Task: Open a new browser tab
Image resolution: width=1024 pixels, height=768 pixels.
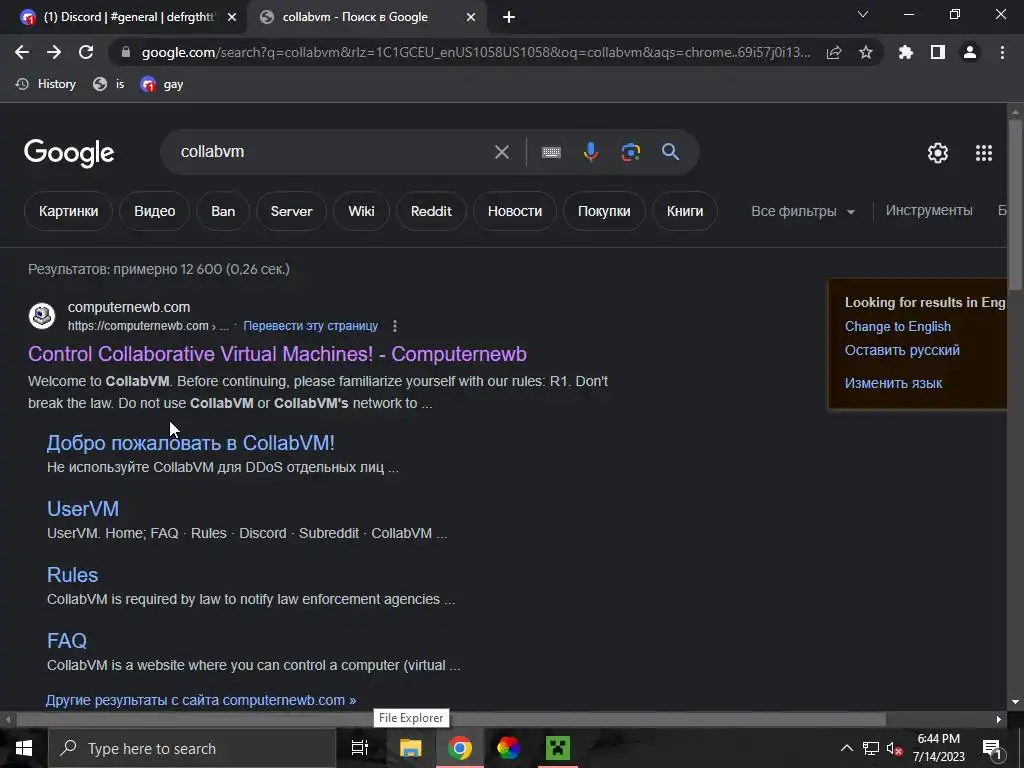Action: 509,18
